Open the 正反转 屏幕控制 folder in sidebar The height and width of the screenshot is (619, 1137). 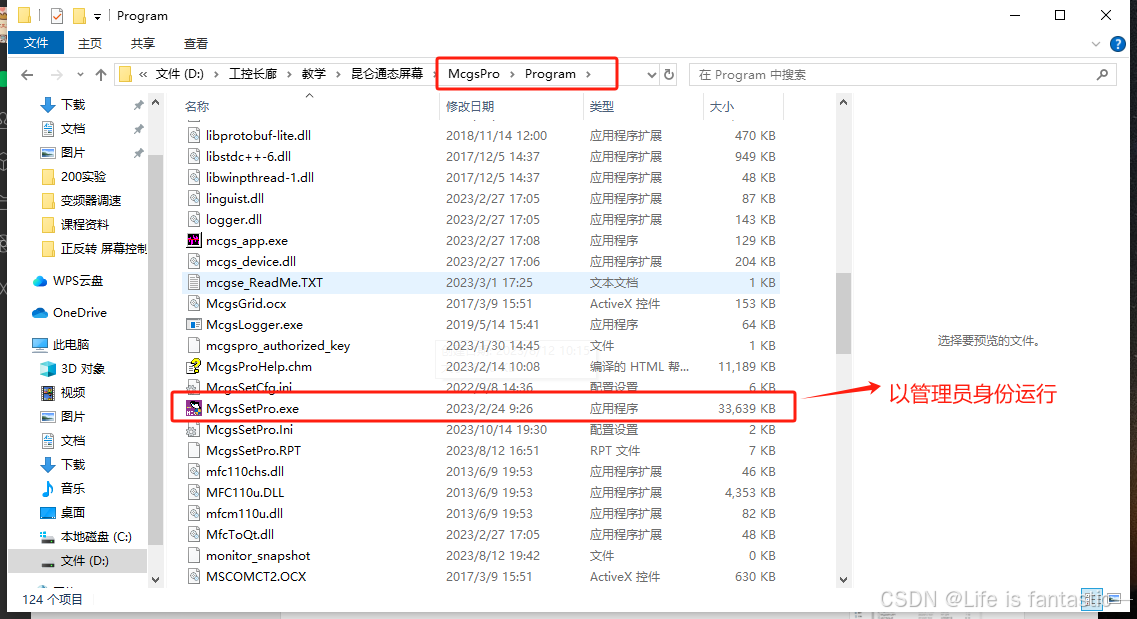(x=102, y=249)
